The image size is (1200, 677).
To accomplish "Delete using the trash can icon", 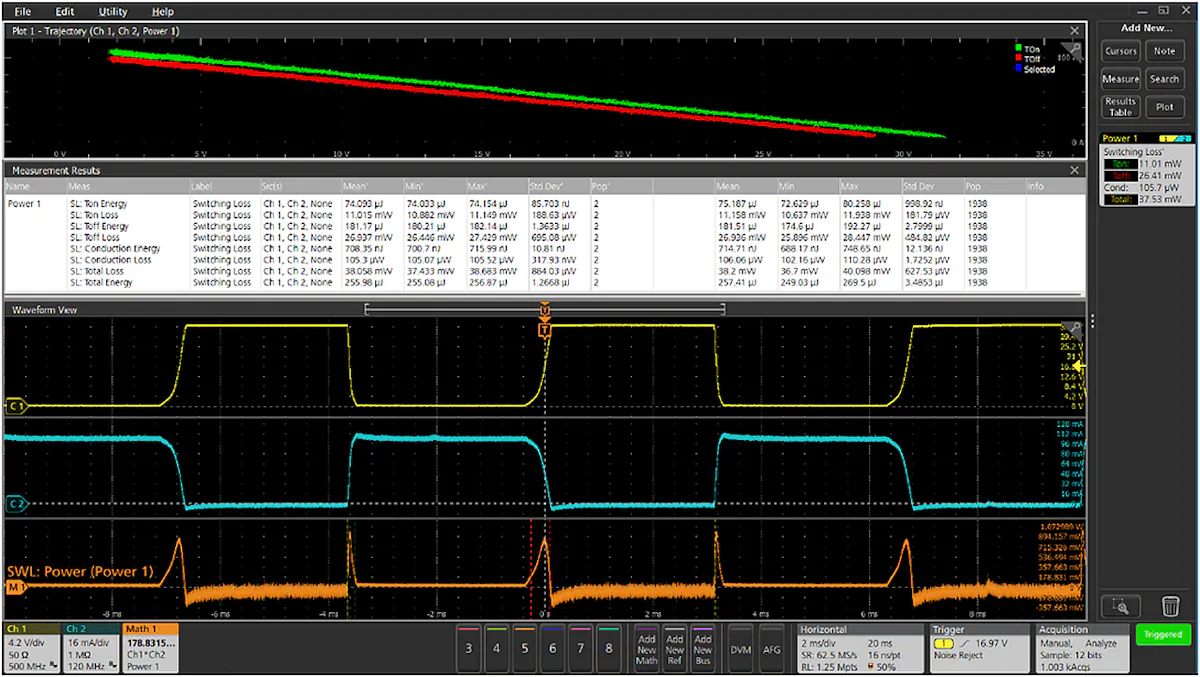I will pyautogui.click(x=1170, y=605).
